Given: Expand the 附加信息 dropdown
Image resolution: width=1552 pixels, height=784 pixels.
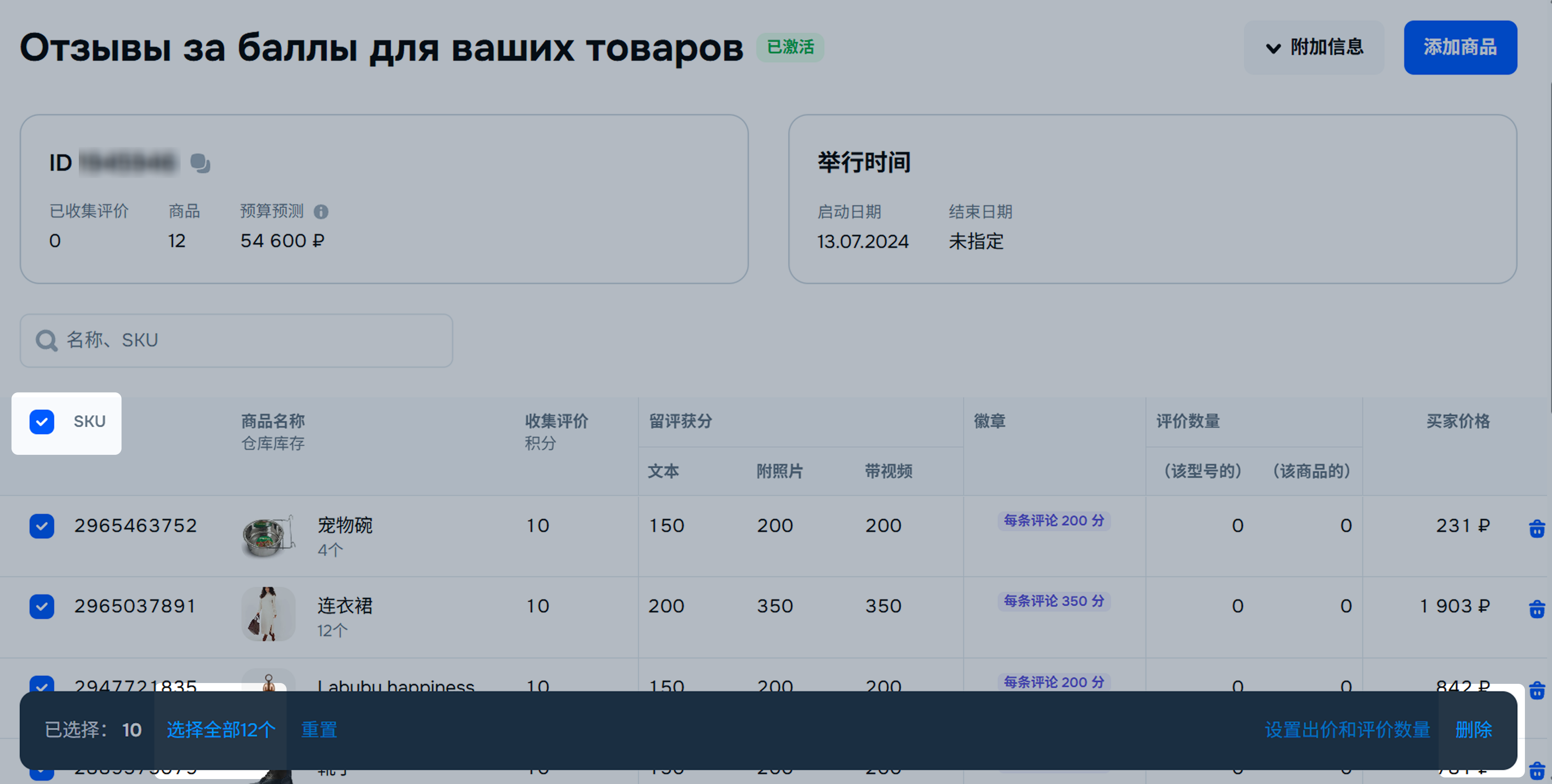Looking at the screenshot, I should pos(1314,48).
